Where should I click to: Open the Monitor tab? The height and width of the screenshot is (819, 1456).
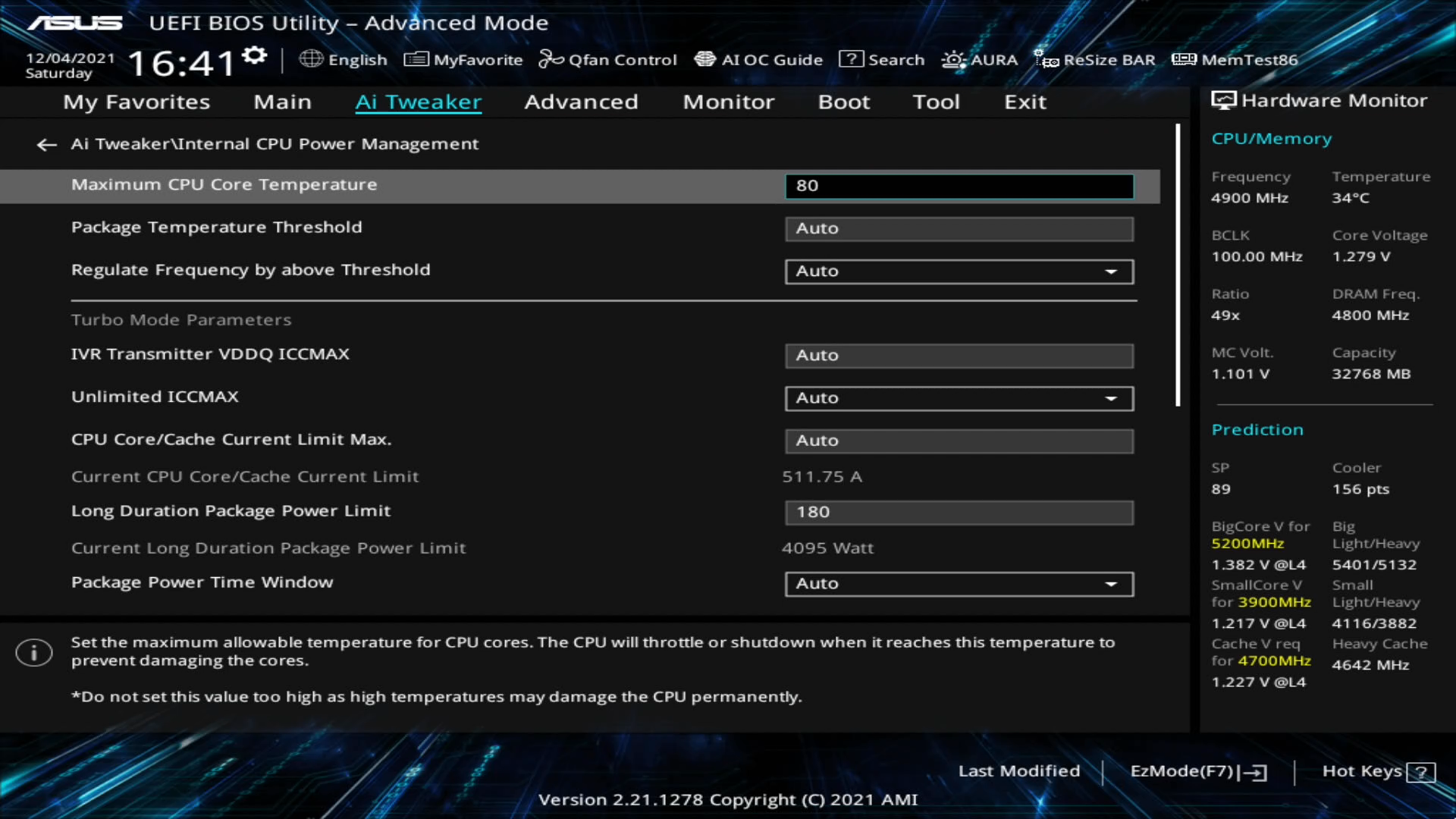[x=728, y=102]
